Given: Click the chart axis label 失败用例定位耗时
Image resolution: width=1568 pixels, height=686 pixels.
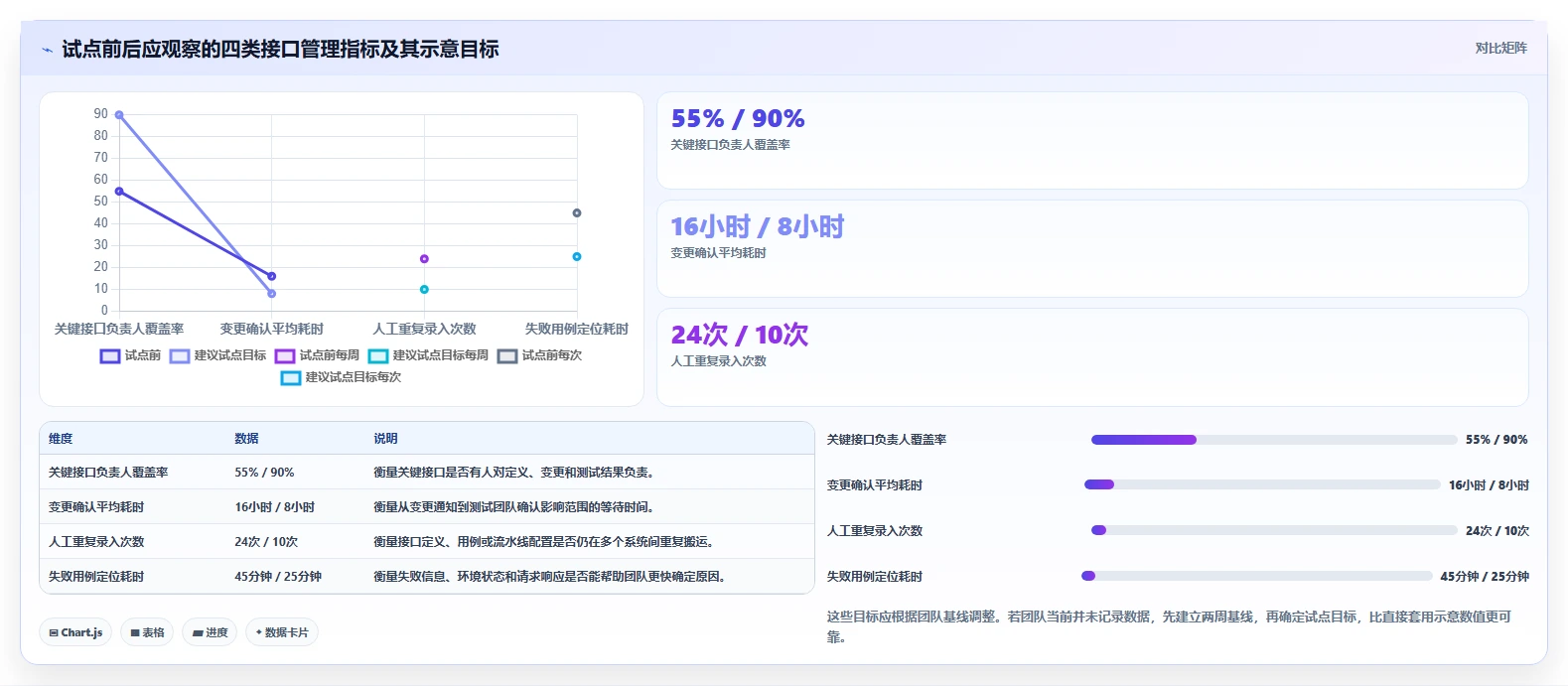Looking at the screenshot, I should (577, 329).
